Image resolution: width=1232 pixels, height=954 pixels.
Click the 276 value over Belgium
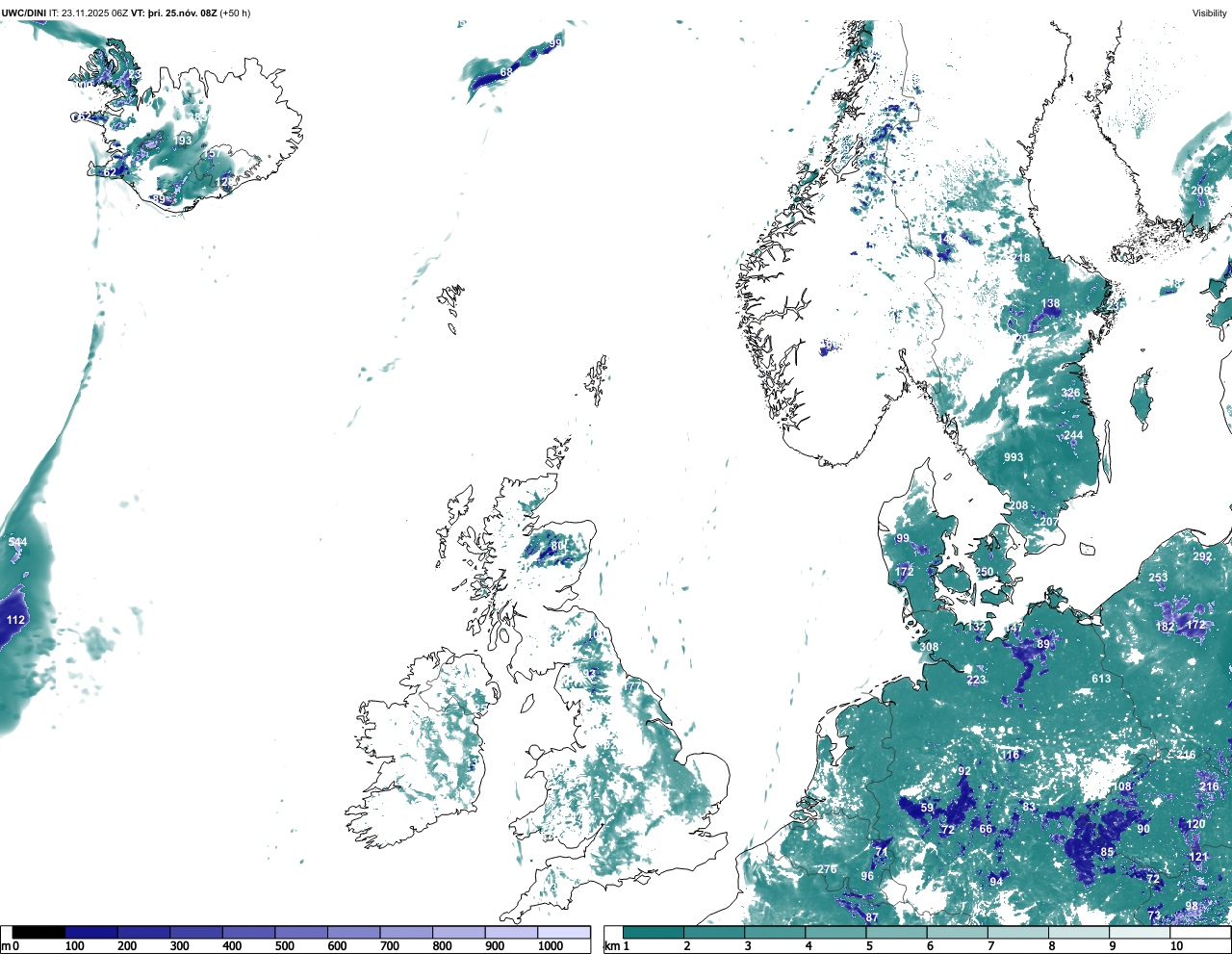click(827, 869)
